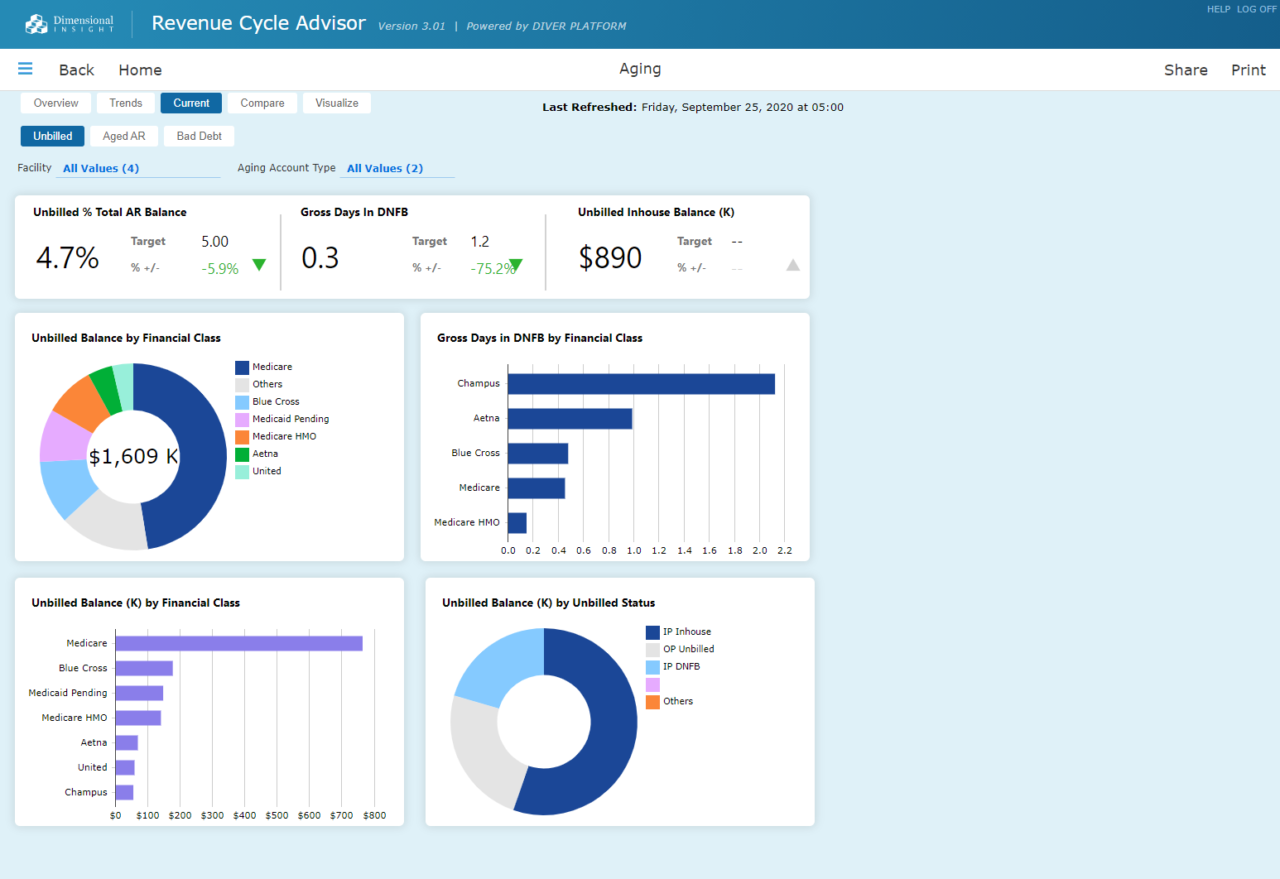Viewport: 1280px width, 879px height.
Task: Click the Blue Cross color swatch in the legend
Action: 241,401
